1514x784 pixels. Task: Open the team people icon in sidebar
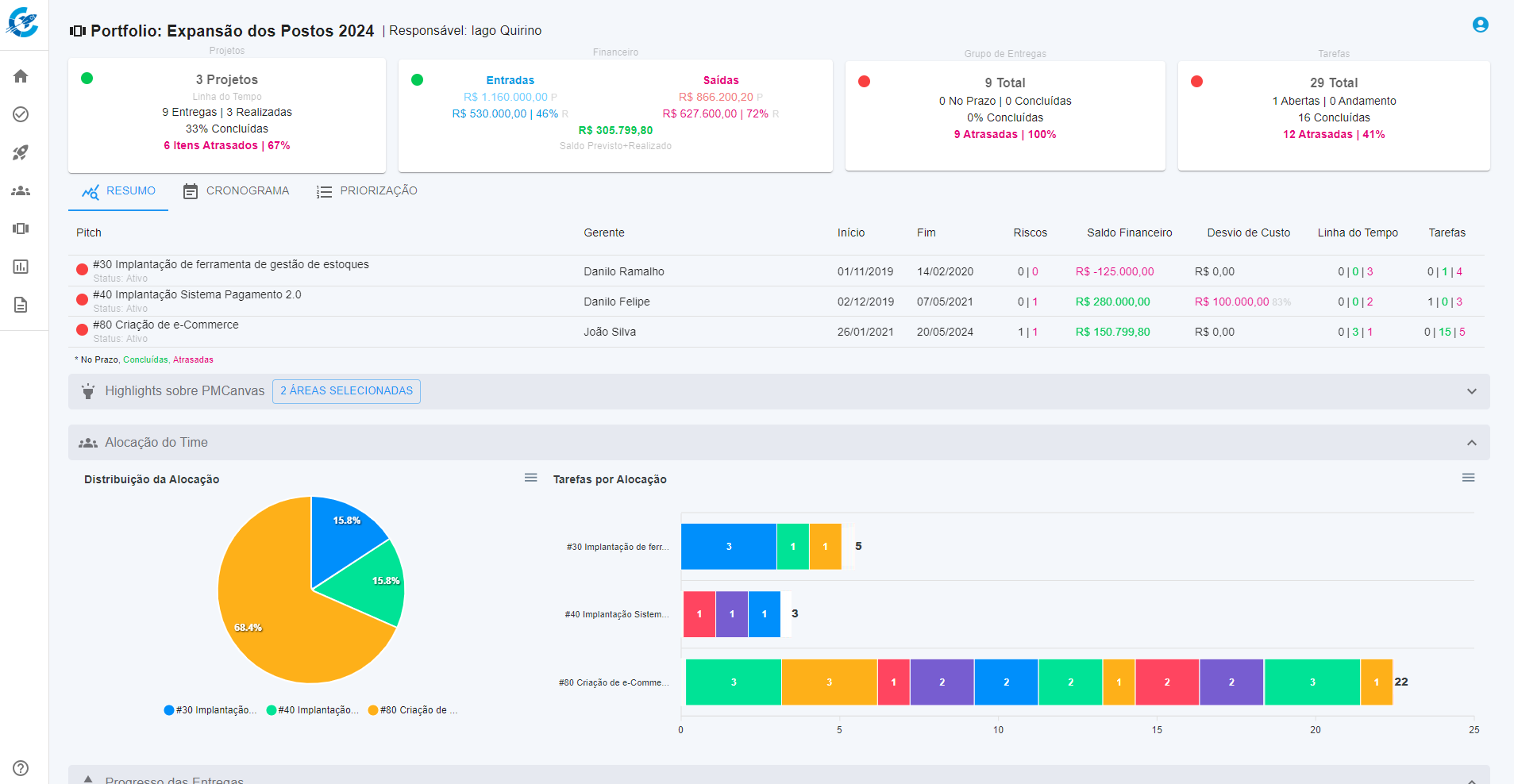pyautogui.click(x=21, y=190)
